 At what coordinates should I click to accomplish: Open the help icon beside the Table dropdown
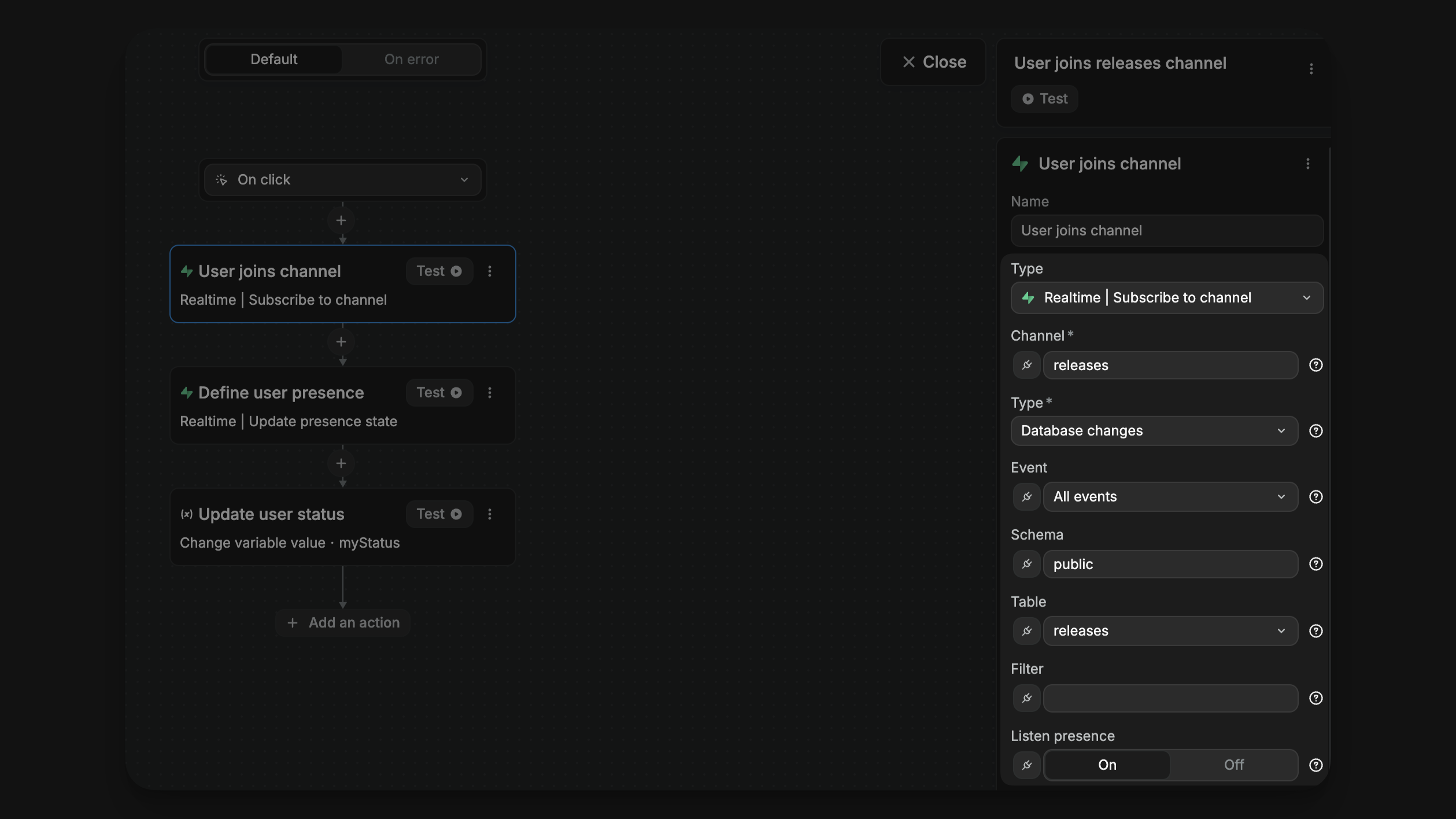tap(1317, 631)
